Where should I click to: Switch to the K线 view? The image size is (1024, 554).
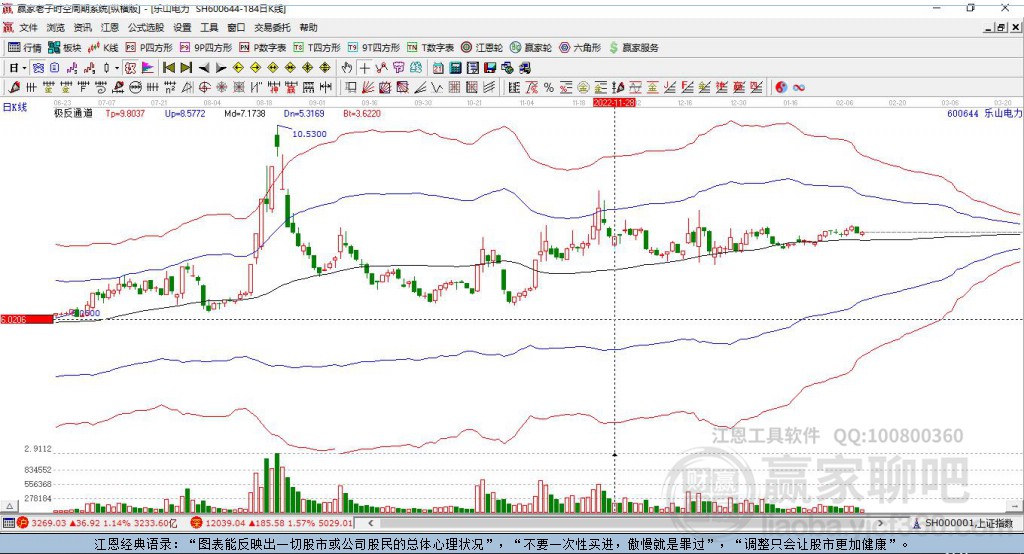103,47
